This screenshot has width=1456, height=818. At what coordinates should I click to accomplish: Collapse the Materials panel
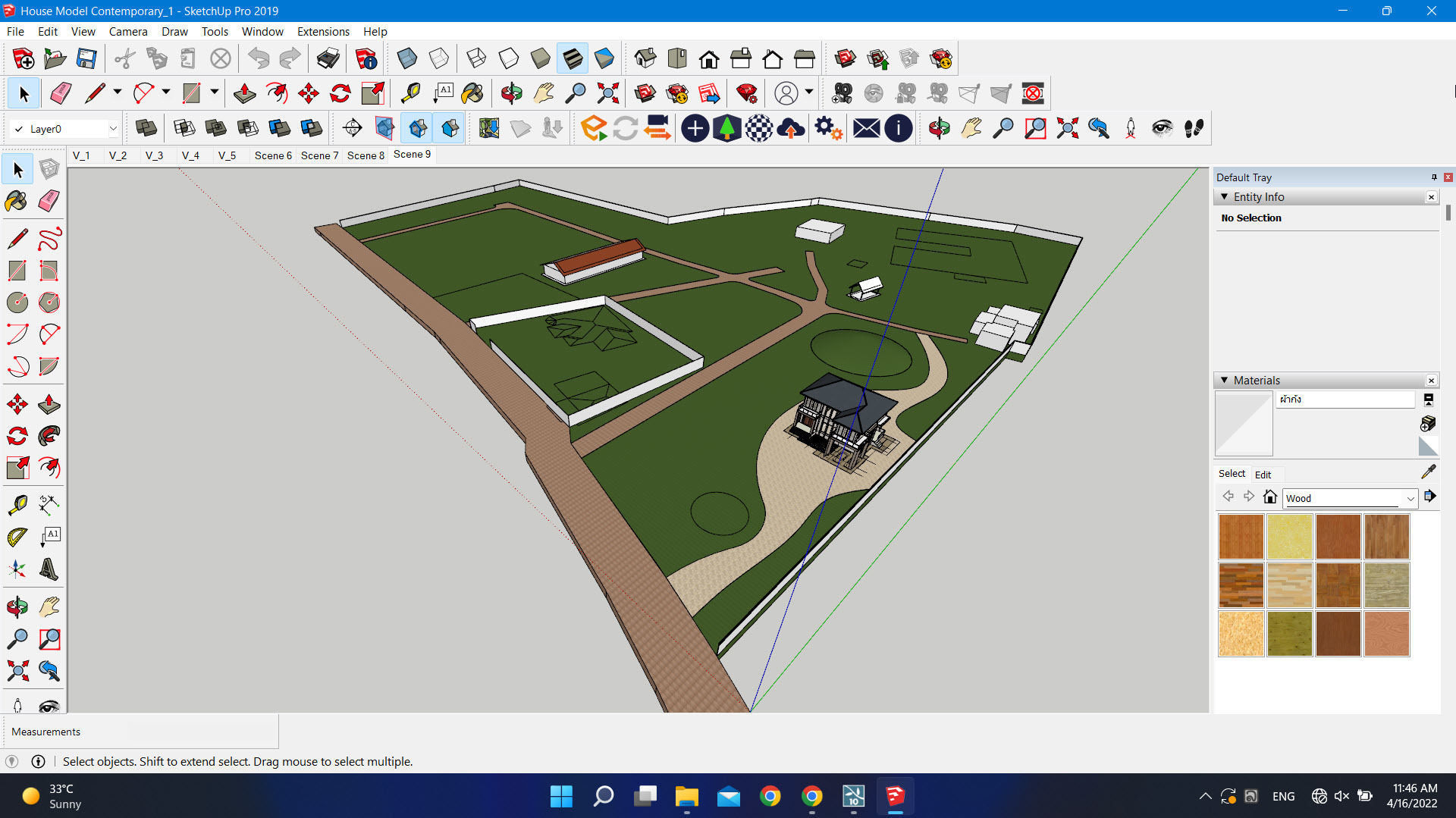(x=1224, y=380)
